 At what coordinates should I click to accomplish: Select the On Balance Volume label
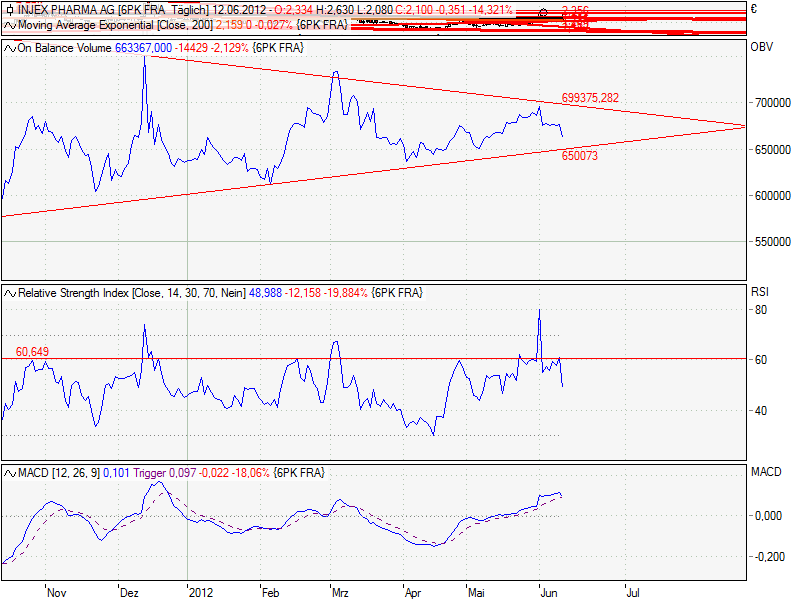(64, 48)
